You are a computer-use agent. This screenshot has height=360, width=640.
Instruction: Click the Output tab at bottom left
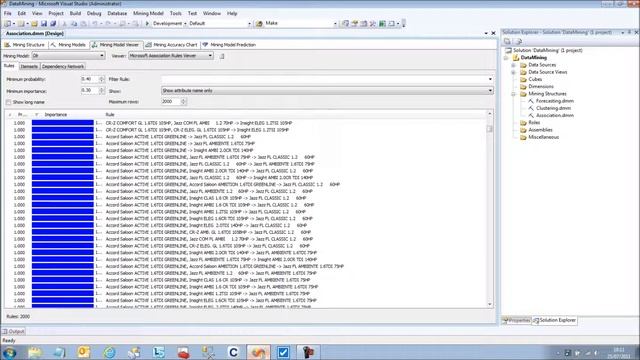click(14, 331)
